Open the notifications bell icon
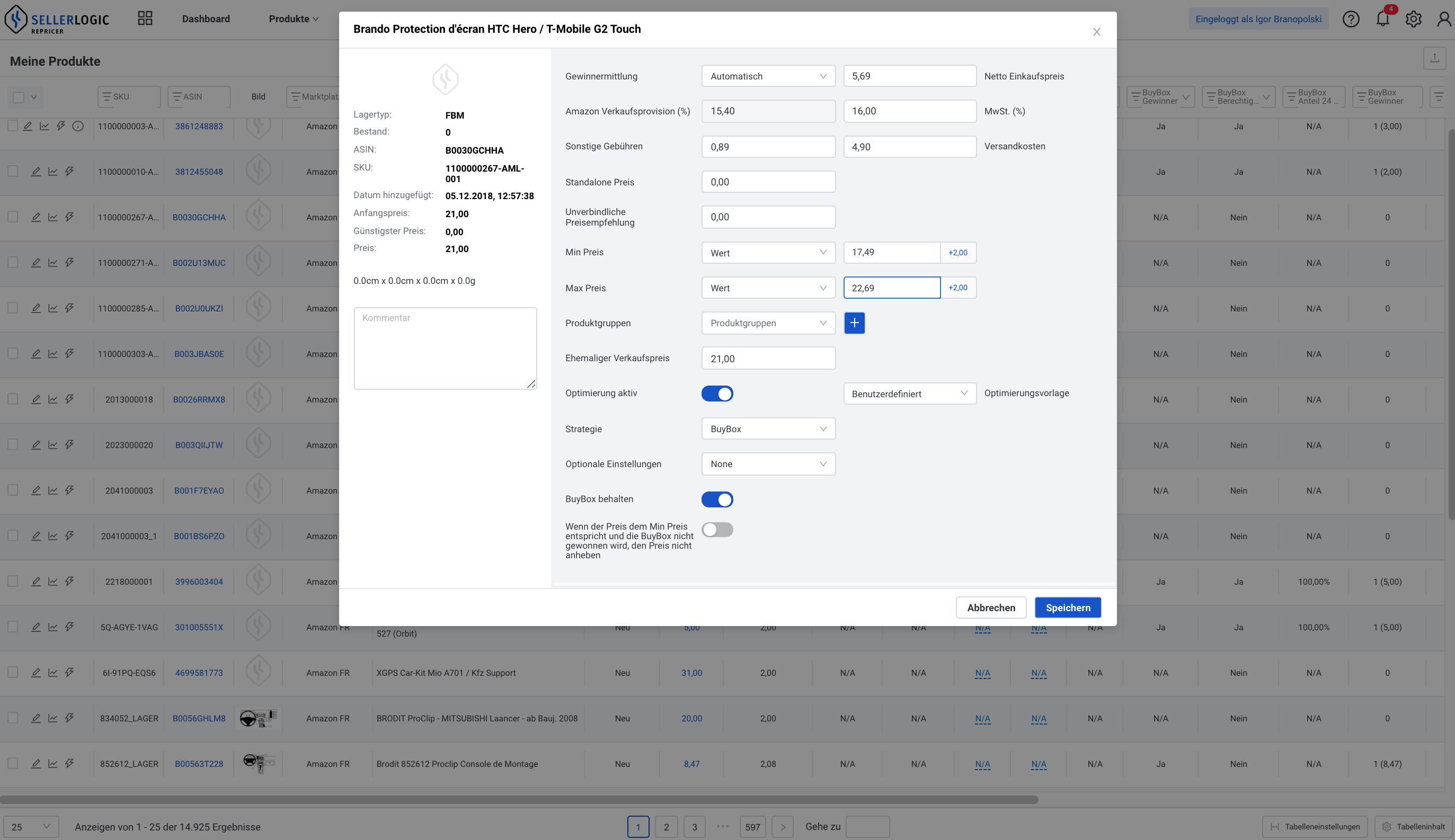1455x840 pixels. coord(1382,19)
